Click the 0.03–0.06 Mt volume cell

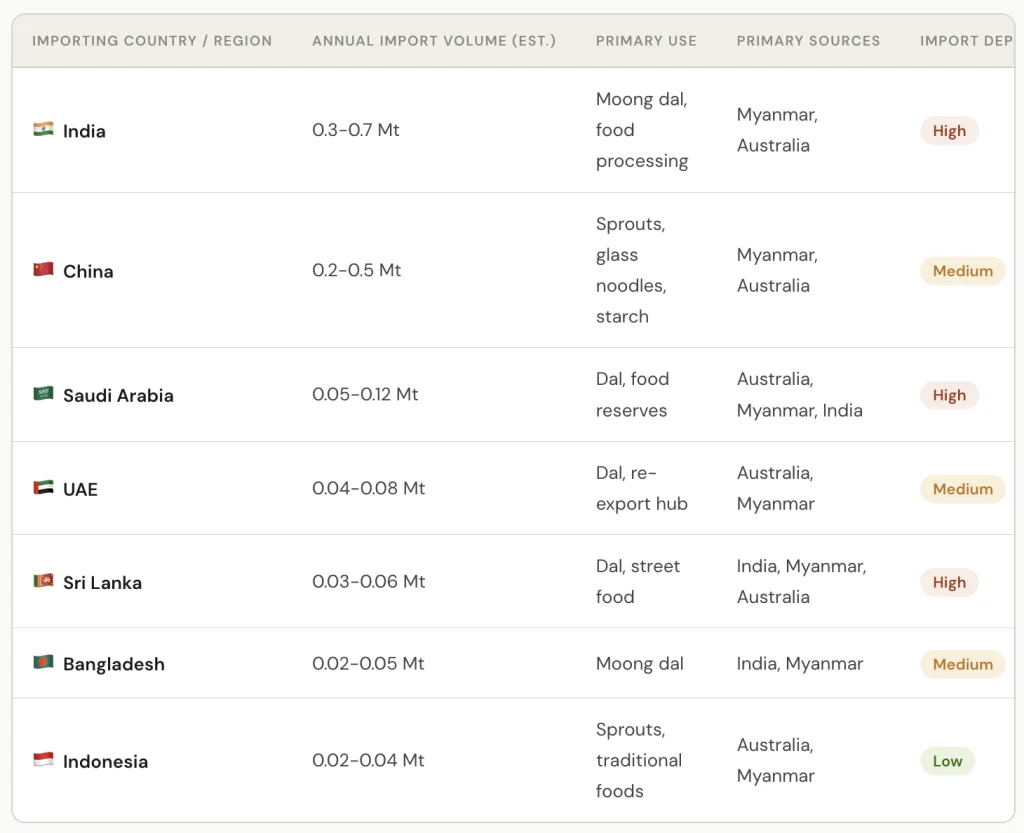point(368,582)
